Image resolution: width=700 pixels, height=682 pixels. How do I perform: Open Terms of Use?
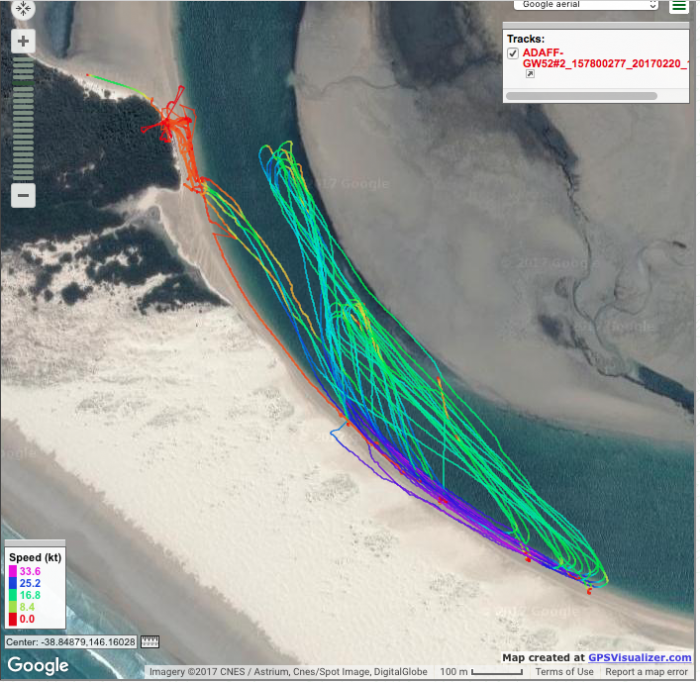(x=564, y=672)
